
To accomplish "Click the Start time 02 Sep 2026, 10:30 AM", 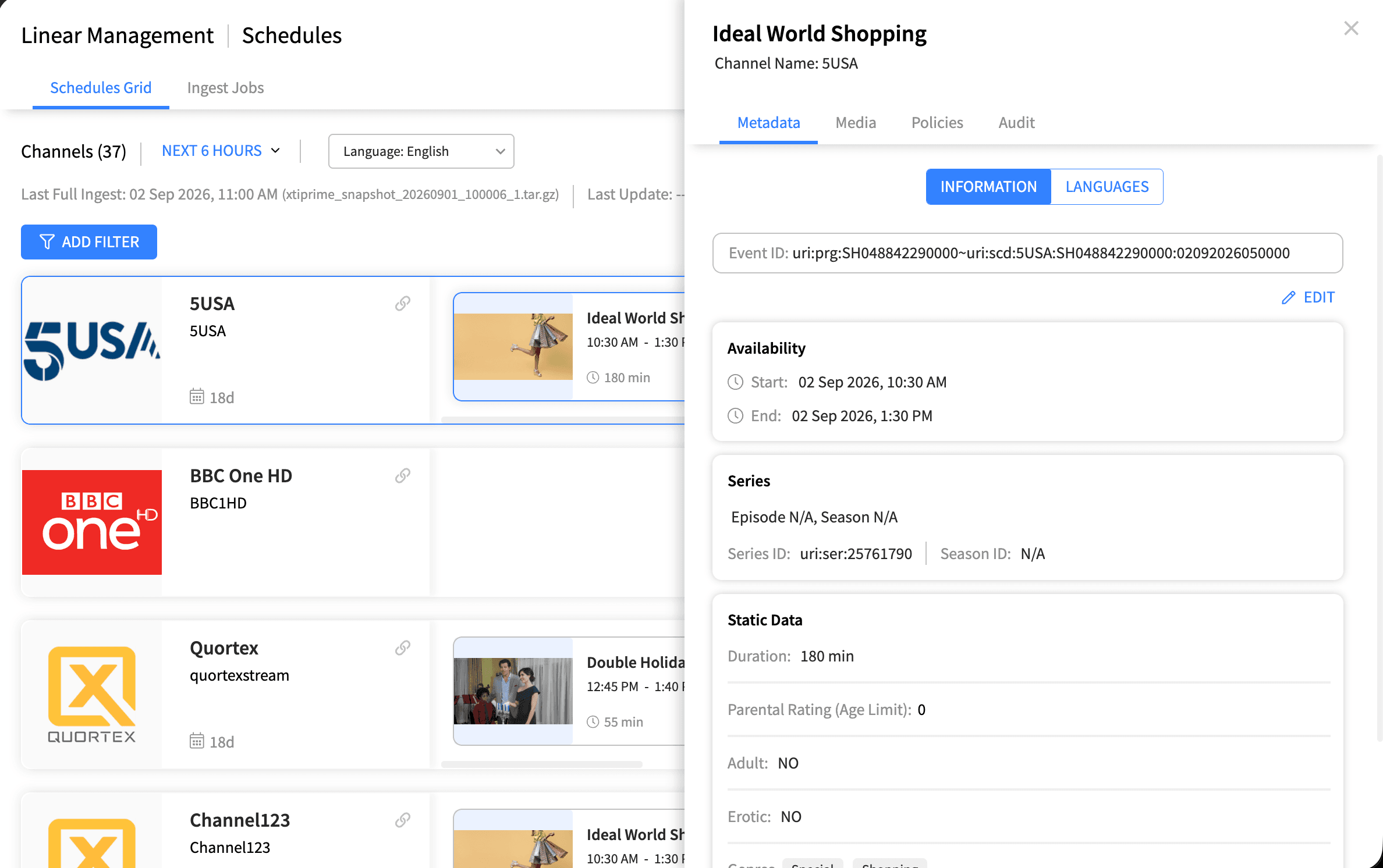I will tap(872, 382).
